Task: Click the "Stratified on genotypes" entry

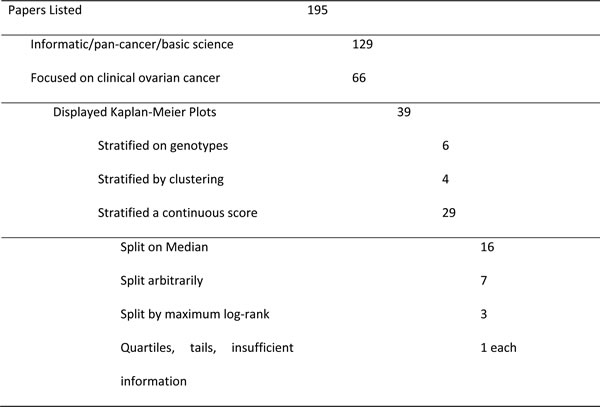Action: click(163, 146)
